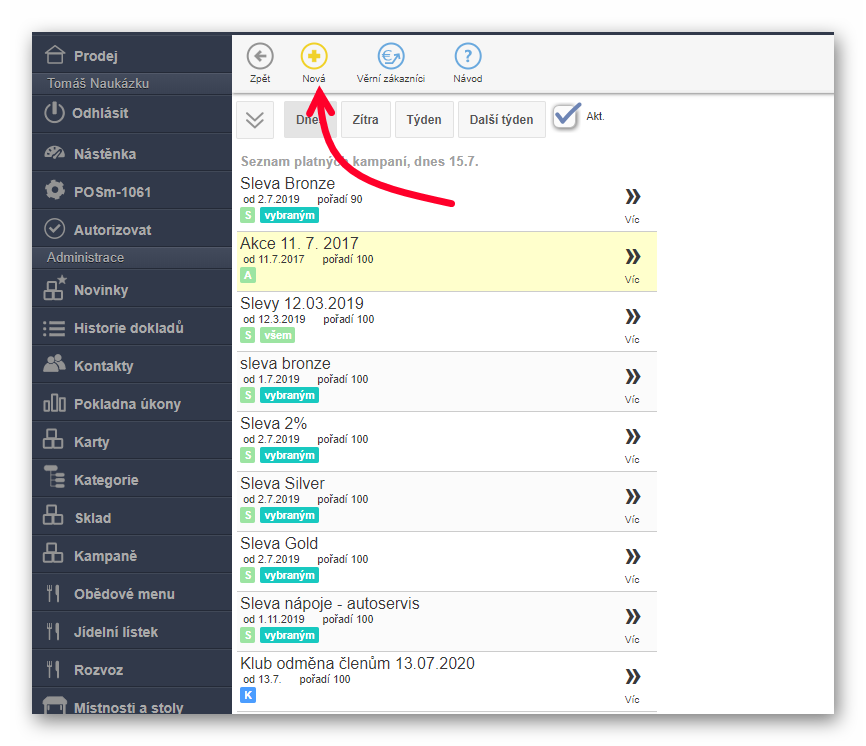Click the Odhlásit power icon
Image resolution: width=866 pixels, height=746 pixels.
coord(54,113)
